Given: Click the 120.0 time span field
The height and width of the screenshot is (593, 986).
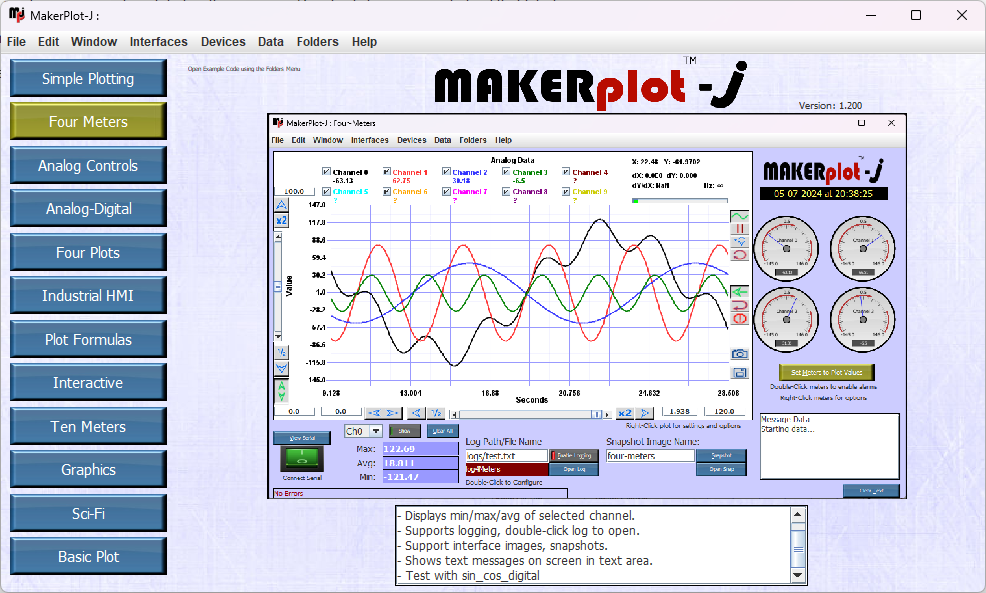Looking at the screenshot, I should [x=724, y=411].
